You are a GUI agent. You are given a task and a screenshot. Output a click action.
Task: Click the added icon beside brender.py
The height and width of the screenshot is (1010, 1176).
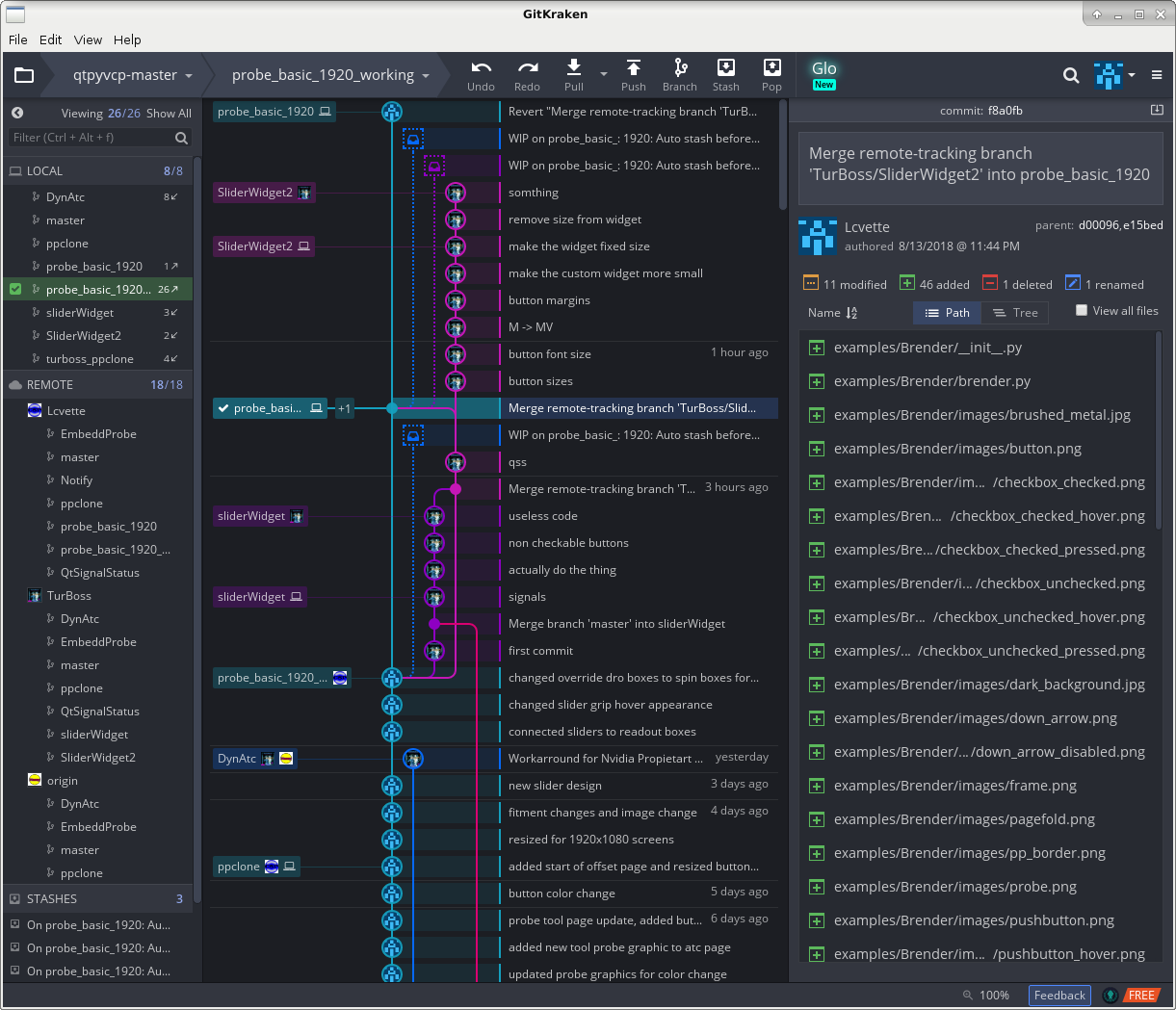pos(817,381)
